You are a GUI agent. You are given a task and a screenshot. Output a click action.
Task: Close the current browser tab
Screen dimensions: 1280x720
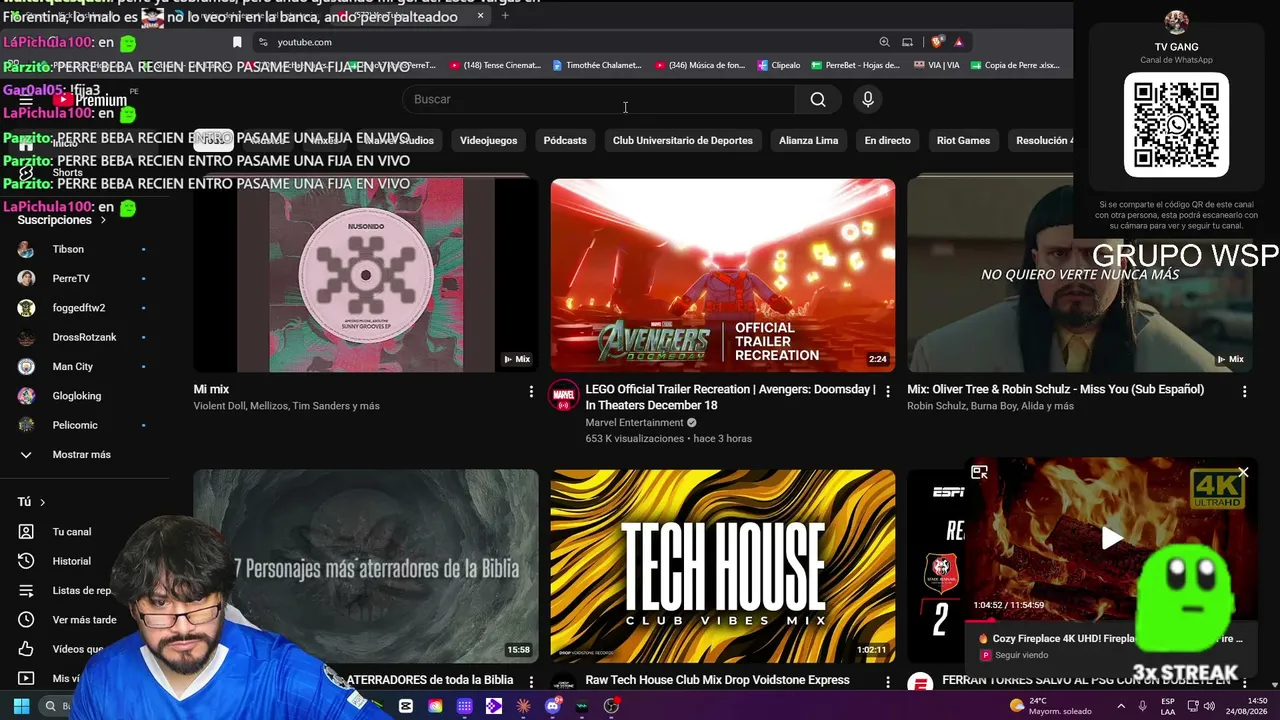480,15
